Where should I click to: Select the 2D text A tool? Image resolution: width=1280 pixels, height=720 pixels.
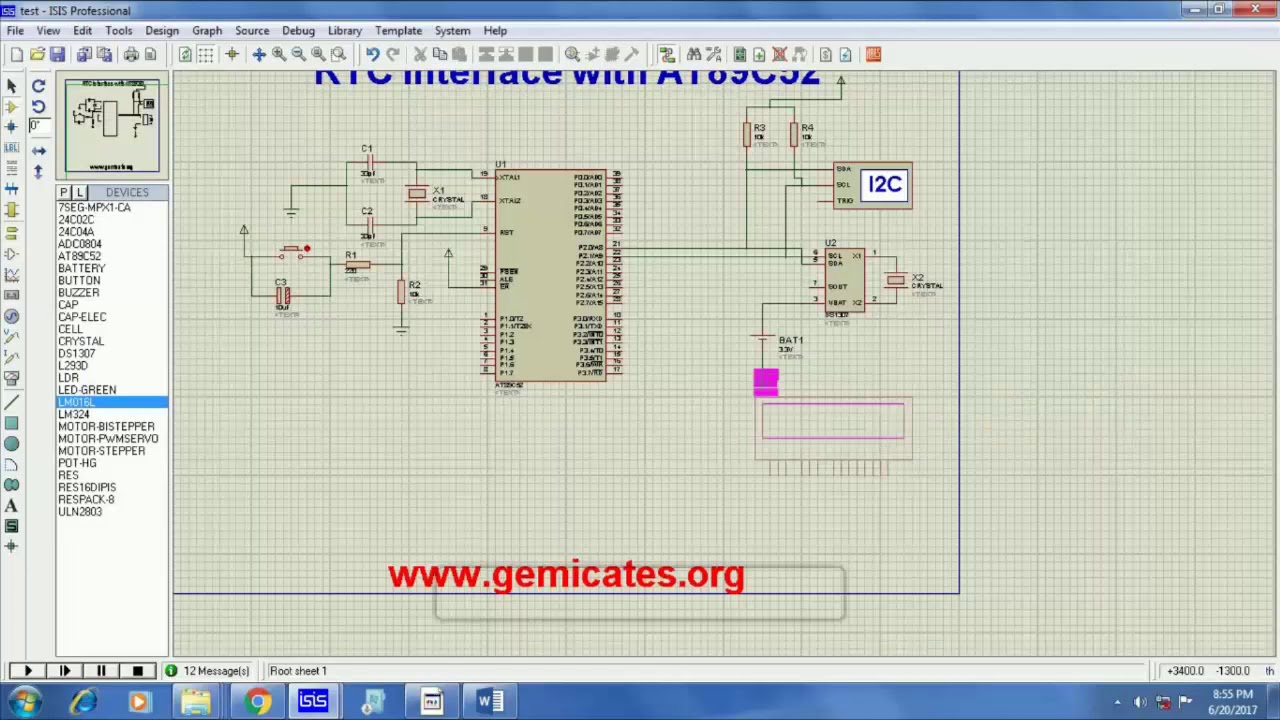coord(12,506)
